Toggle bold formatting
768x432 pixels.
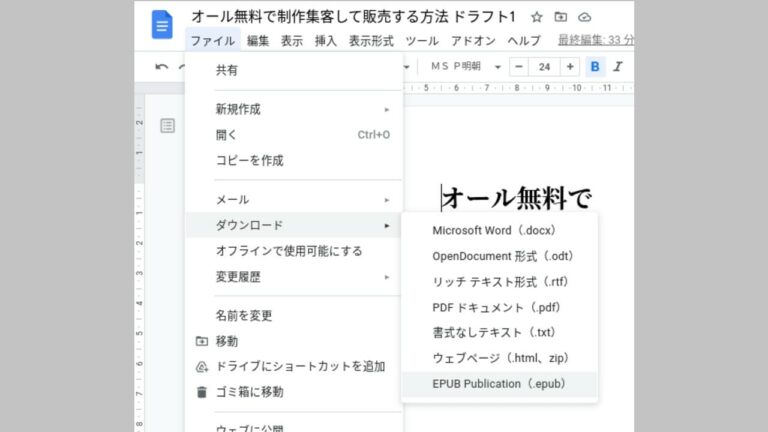(595, 67)
